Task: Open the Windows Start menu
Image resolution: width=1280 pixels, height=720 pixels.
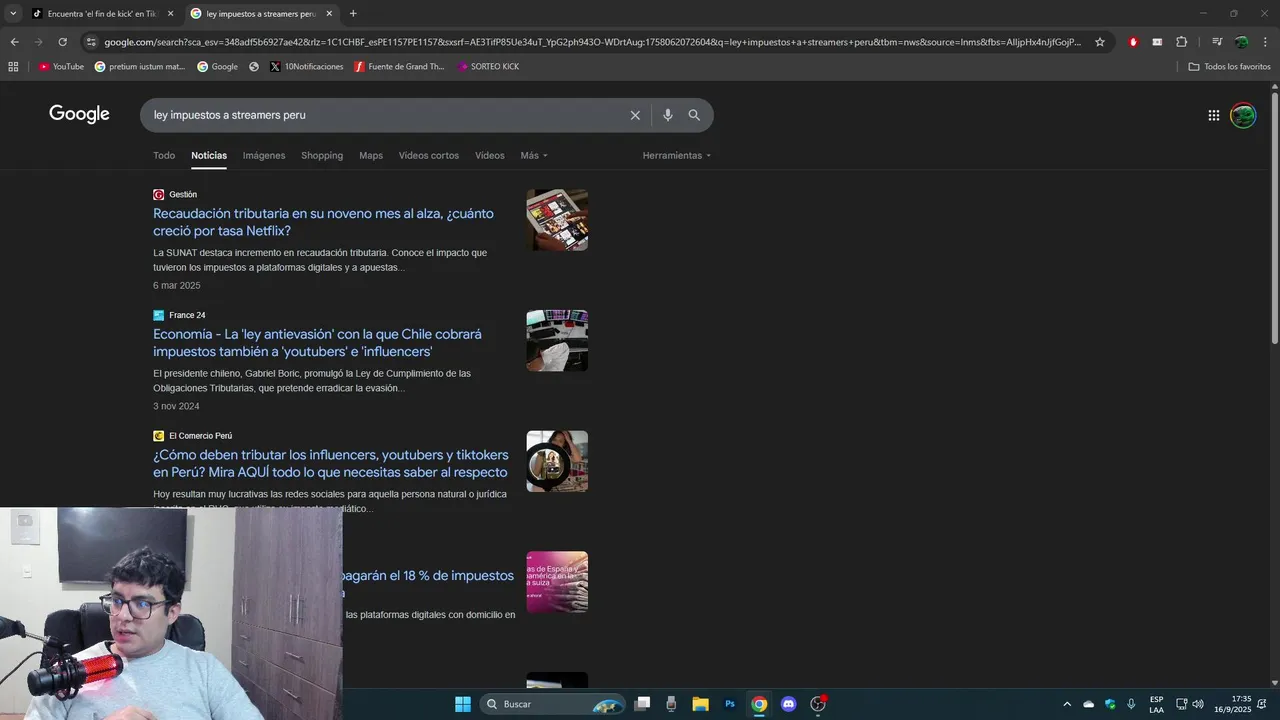Action: pos(463,704)
